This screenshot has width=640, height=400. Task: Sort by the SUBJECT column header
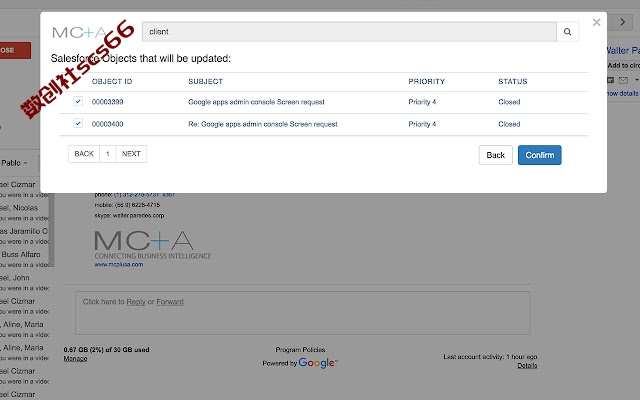click(205, 82)
